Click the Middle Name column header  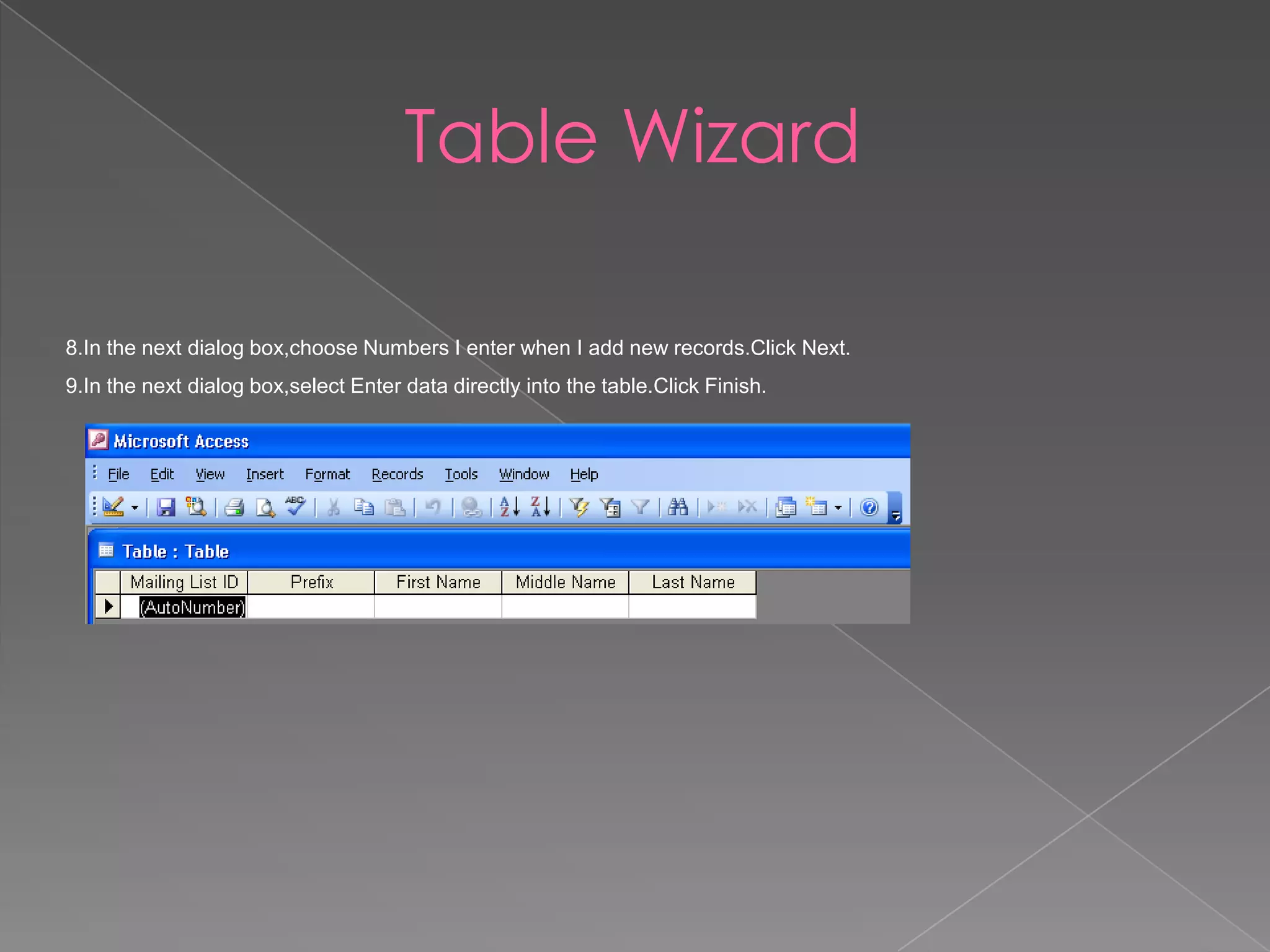(x=566, y=582)
